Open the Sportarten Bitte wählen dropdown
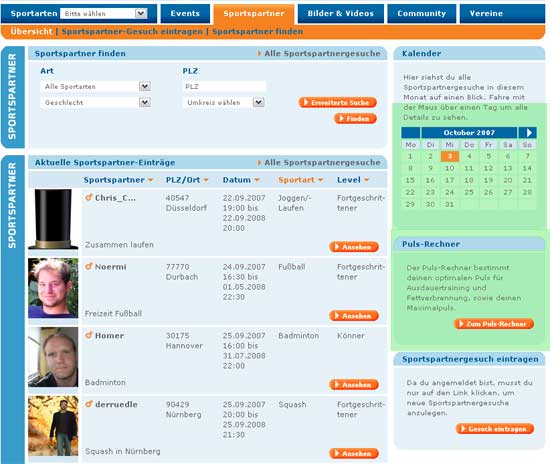 coord(104,14)
